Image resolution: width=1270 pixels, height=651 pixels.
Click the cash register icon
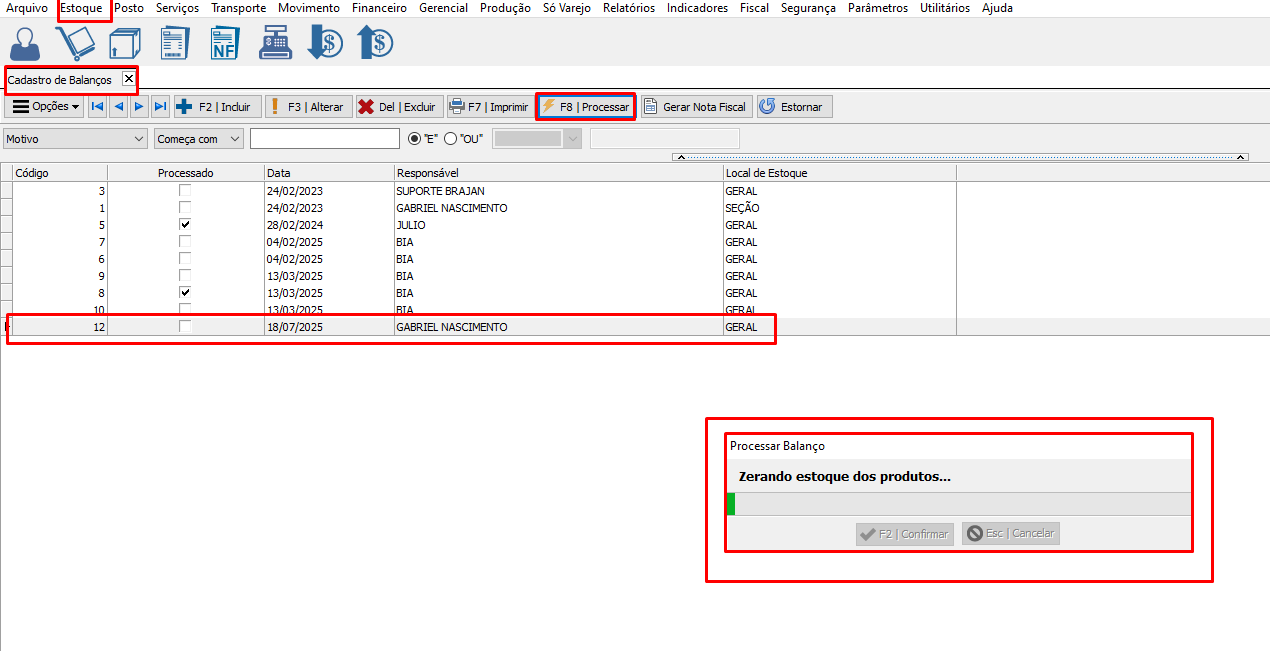[275, 44]
